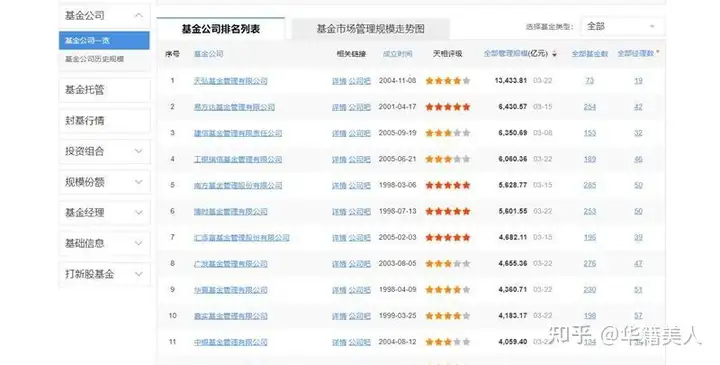Screen dimensions: 720x365
Task: Open the 封基行情 sidebar item
Action: [x=105, y=120]
